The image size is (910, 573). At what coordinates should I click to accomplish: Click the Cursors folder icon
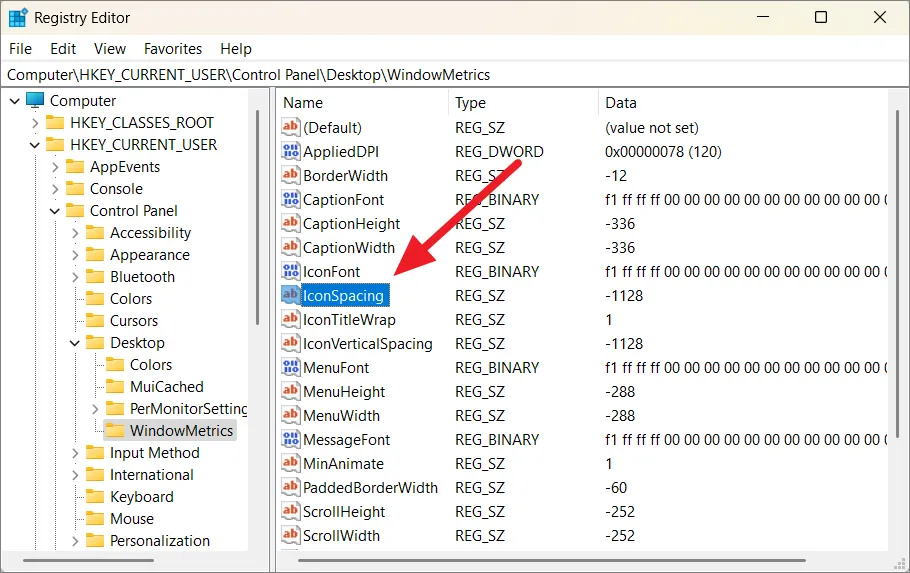click(95, 321)
